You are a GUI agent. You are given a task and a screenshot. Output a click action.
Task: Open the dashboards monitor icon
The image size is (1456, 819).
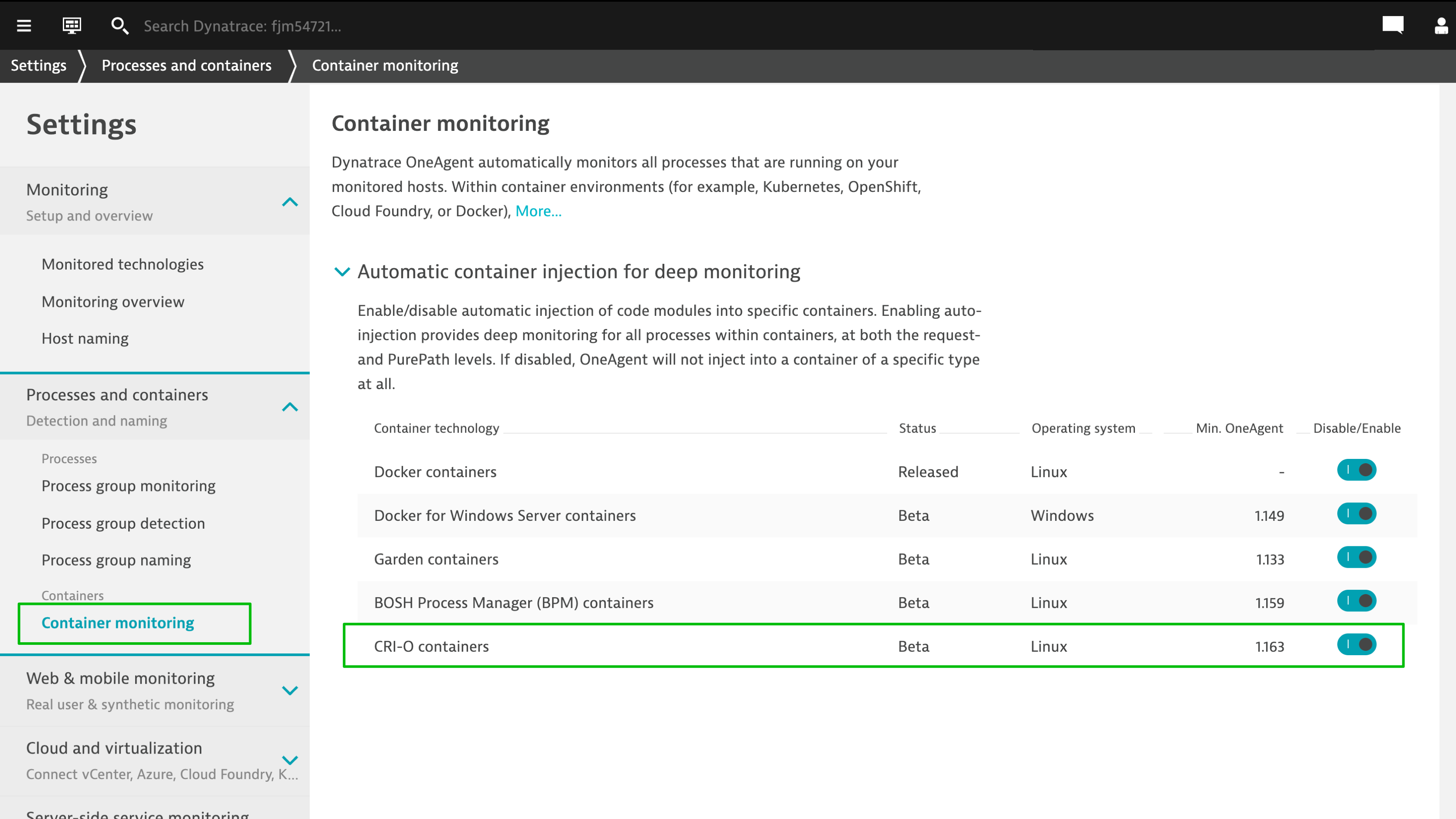coord(72,26)
